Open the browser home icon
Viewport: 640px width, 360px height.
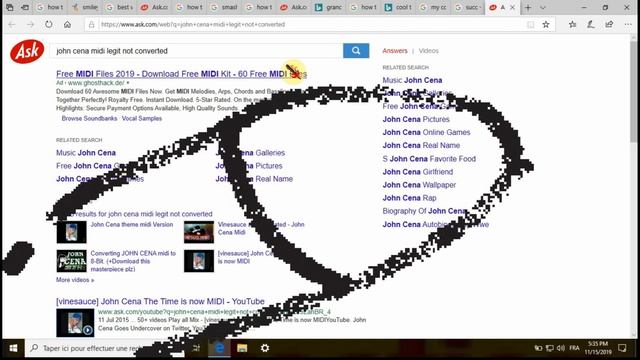pyautogui.click(x=67, y=24)
